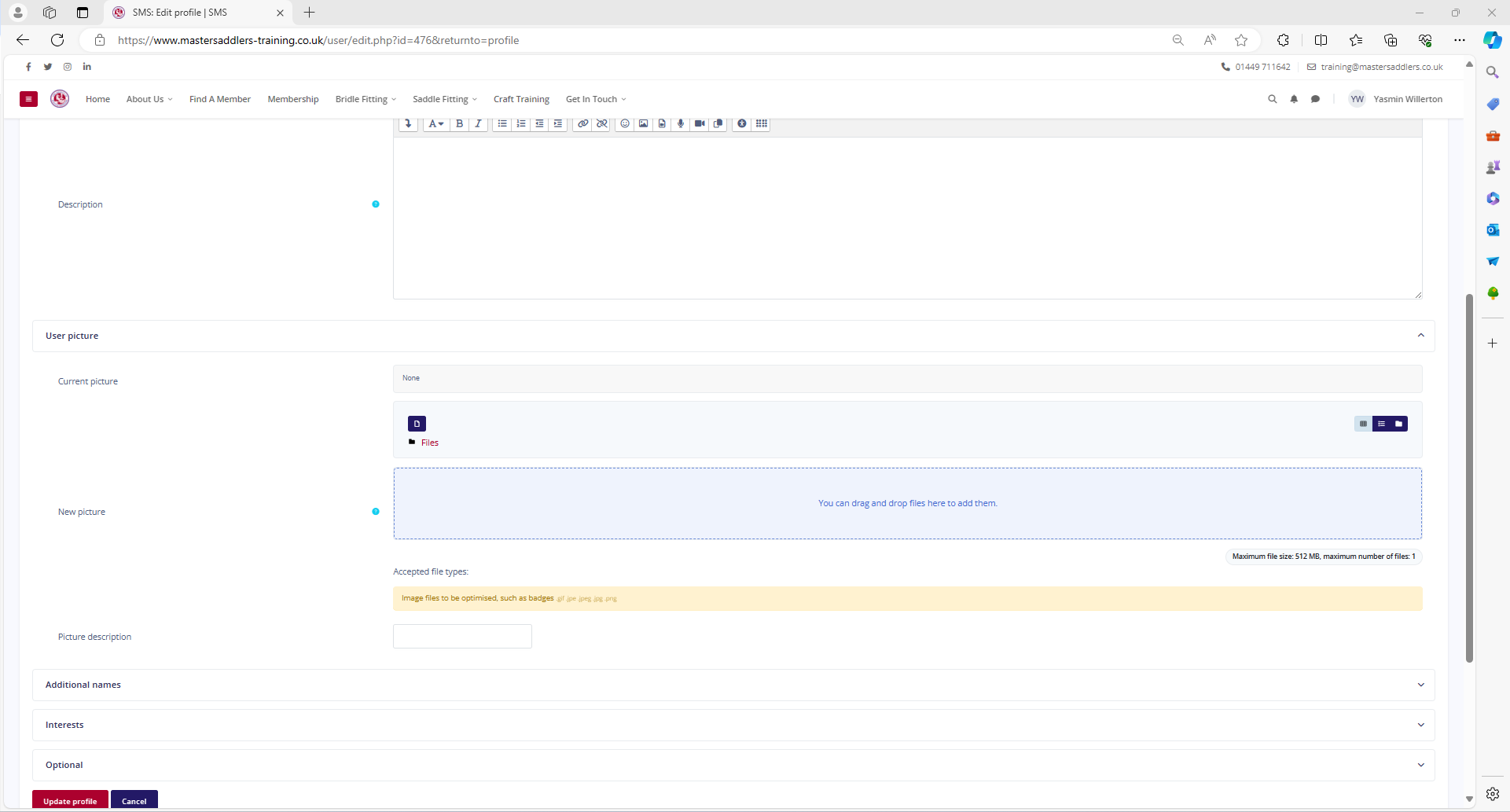Screen dimensions: 1510x812
Task: Show help for Description field
Action: tap(376, 204)
